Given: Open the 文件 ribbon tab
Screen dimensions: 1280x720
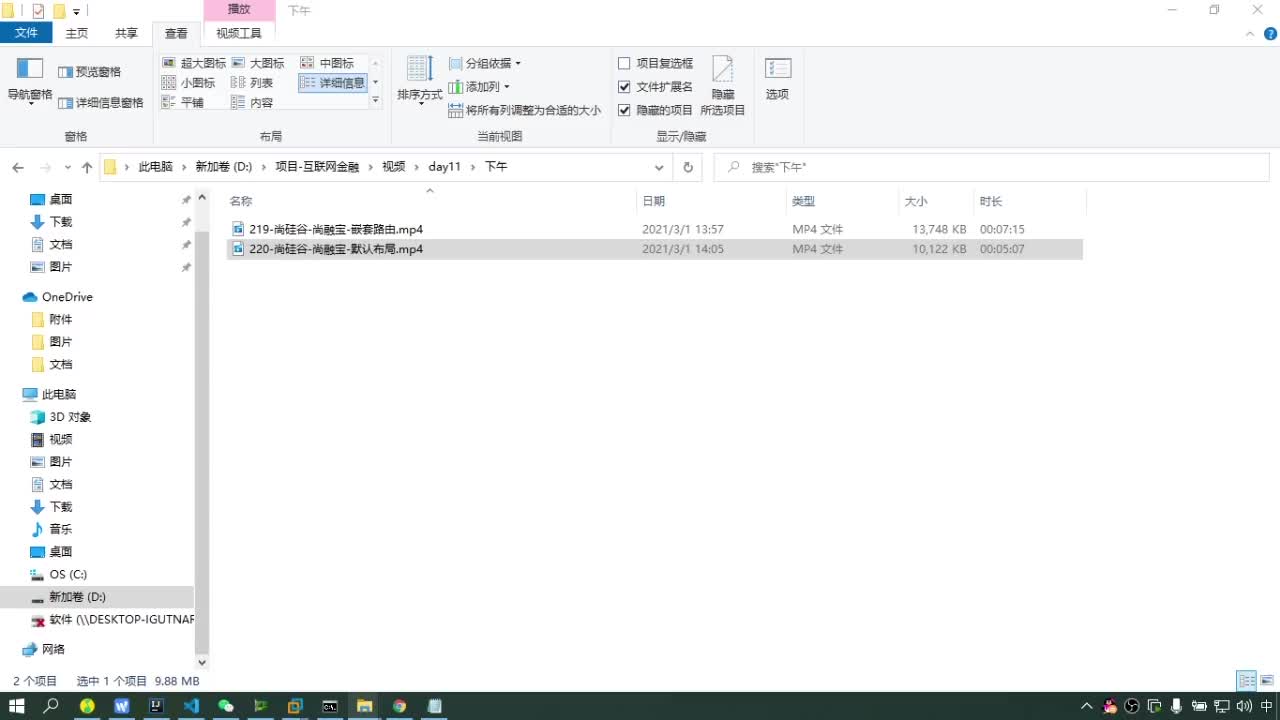Looking at the screenshot, I should click(26, 33).
